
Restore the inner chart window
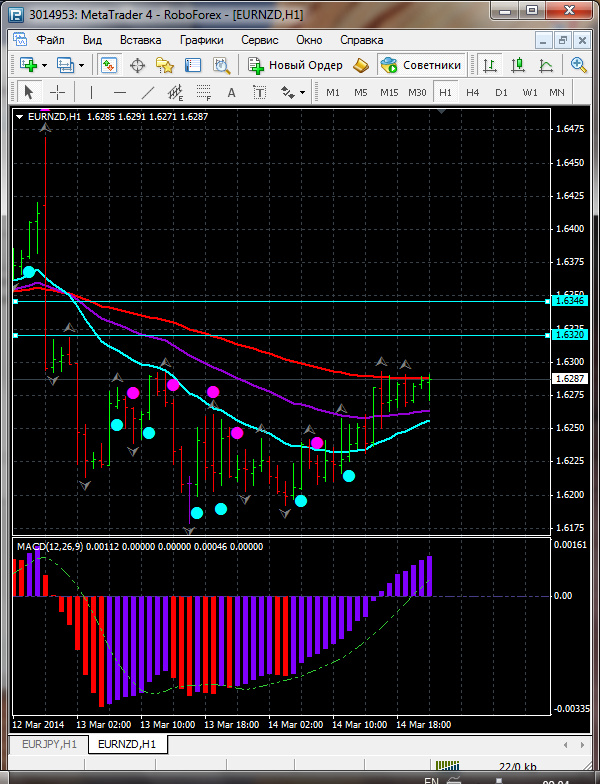point(563,40)
